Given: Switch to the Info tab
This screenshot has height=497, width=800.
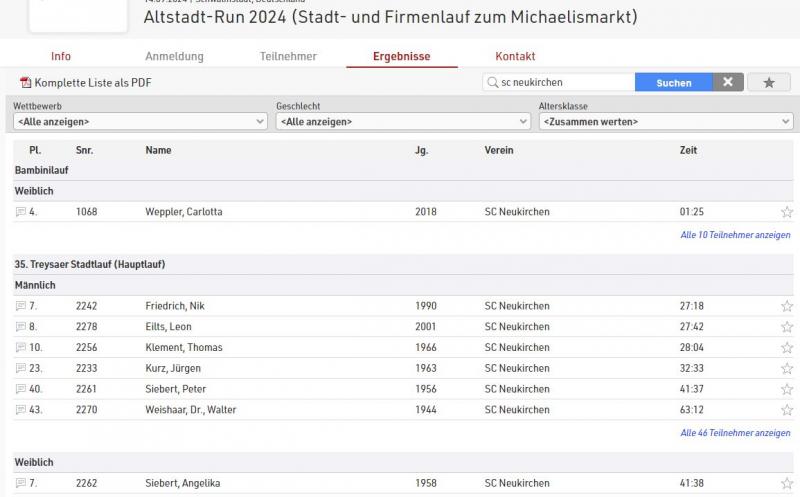Looking at the screenshot, I should (61, 56).
